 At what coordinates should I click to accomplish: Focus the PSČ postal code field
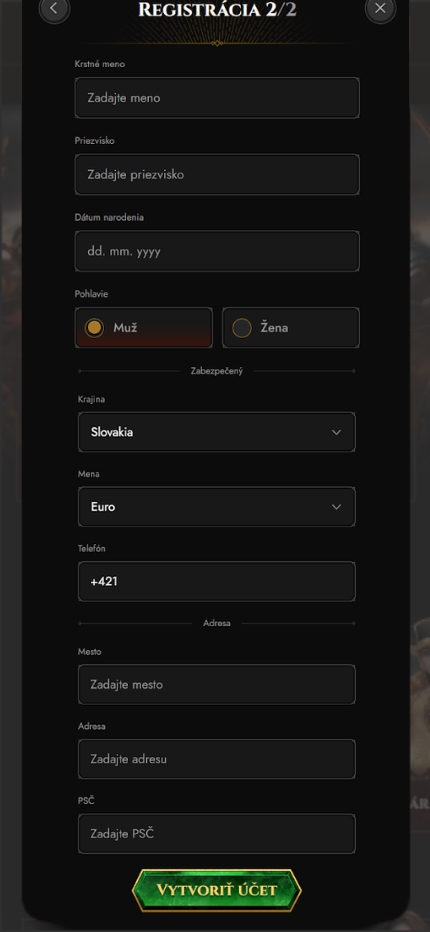(216, 834)
